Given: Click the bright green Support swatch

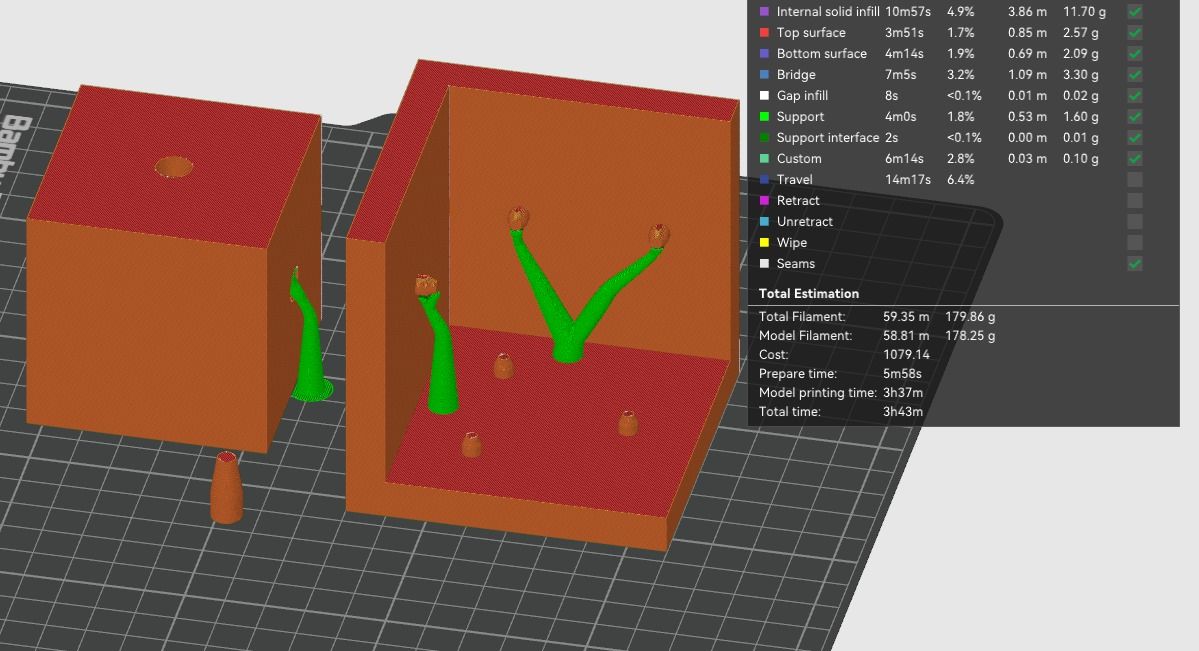Looking at the screenshot, I should (x=764, y=116).
